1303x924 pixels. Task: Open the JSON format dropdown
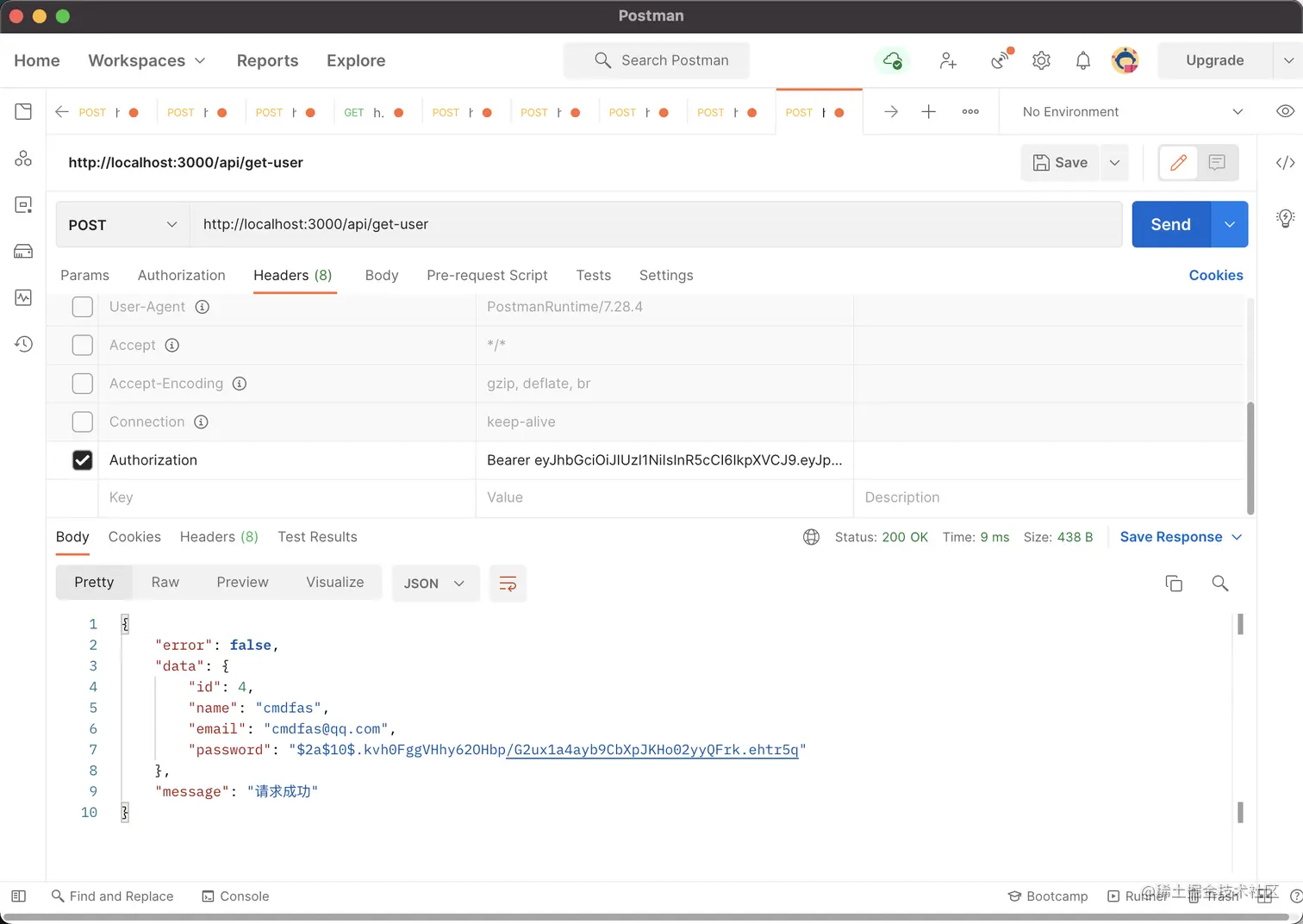[x=435, y=584]
